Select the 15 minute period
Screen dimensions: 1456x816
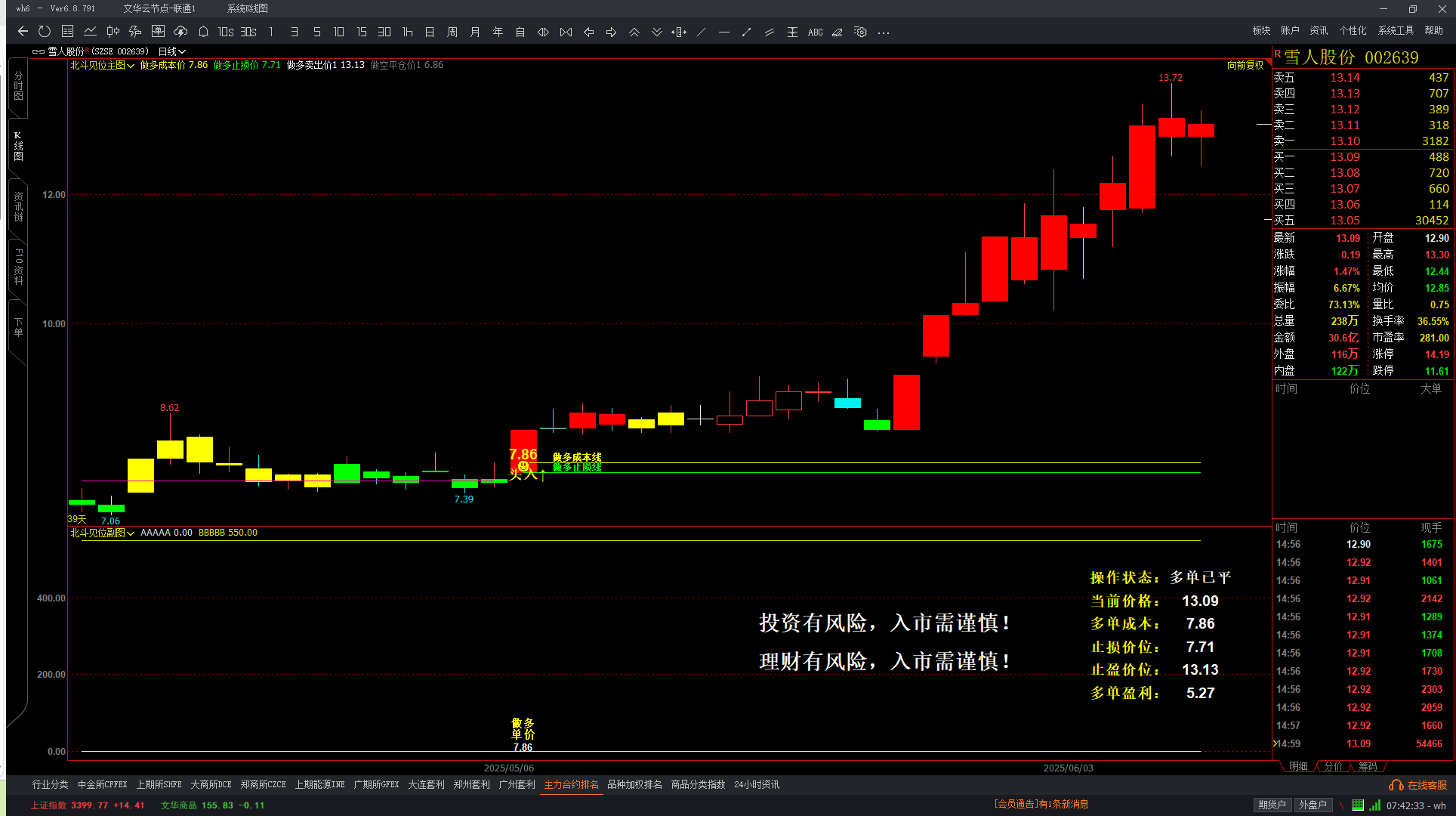pos(362,32)
